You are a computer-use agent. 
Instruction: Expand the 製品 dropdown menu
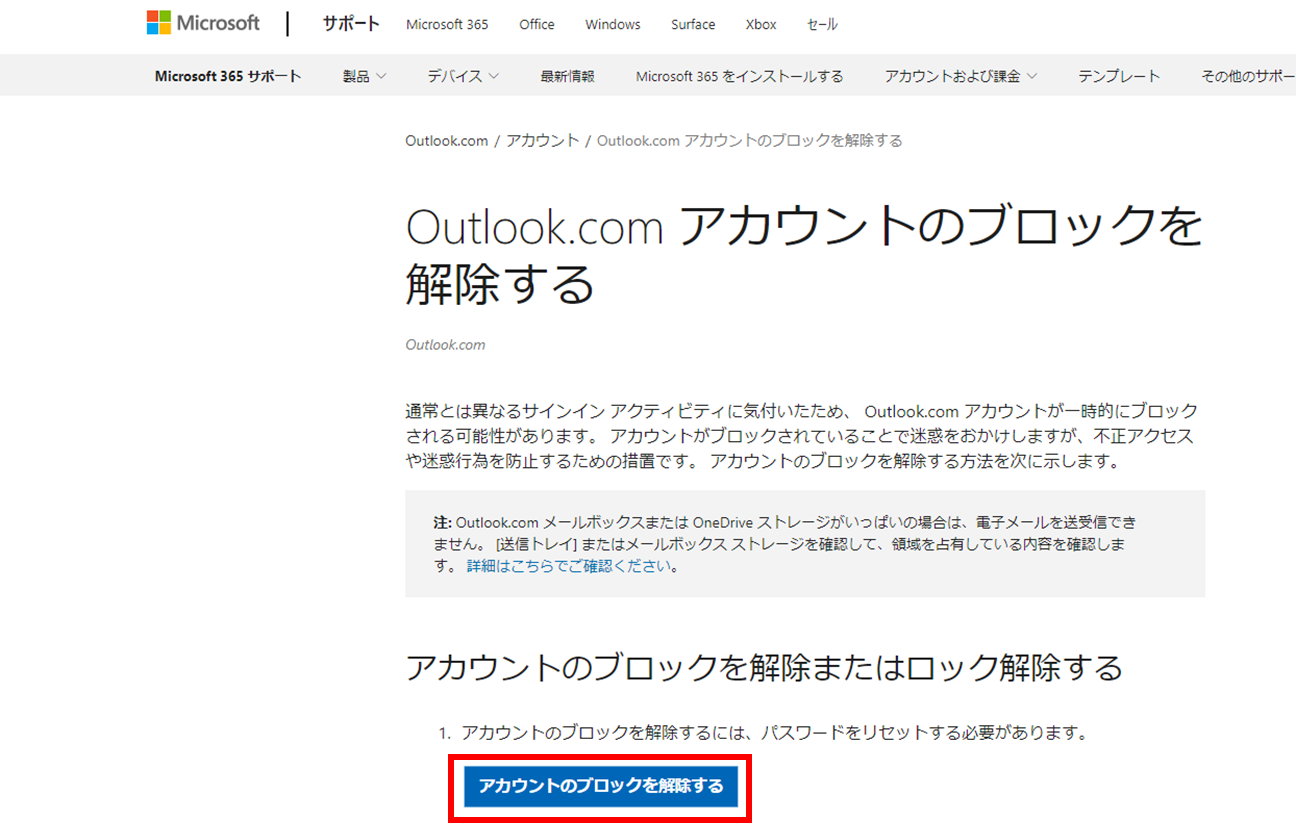point(364,76)
